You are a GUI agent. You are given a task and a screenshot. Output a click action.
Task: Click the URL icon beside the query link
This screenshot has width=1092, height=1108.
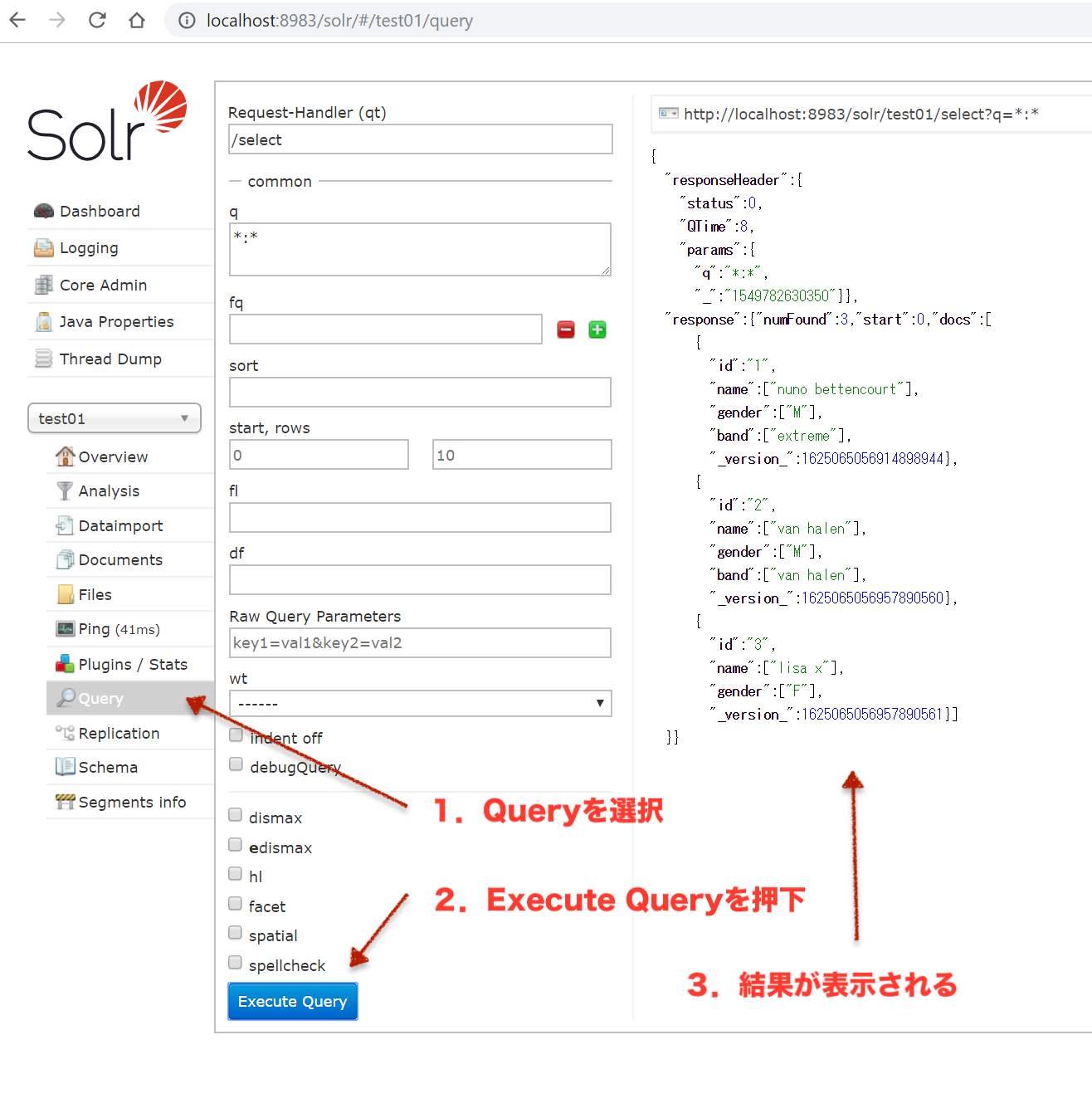point(669,114)
